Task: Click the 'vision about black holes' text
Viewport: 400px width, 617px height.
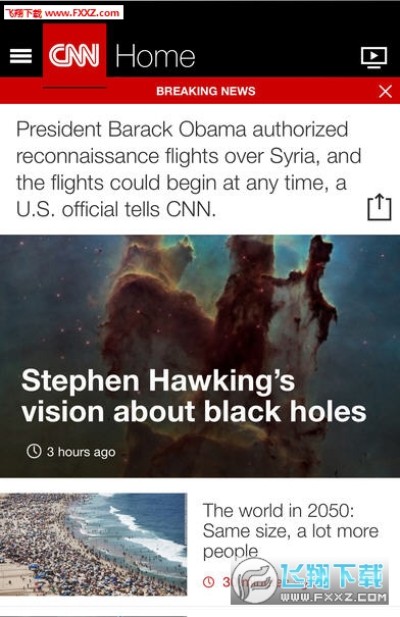Action: [x=194, y=412]
